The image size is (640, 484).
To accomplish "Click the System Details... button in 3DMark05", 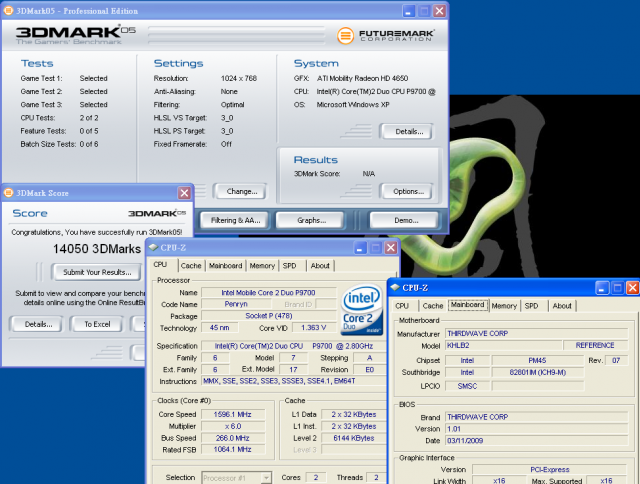I will point(409,131).
